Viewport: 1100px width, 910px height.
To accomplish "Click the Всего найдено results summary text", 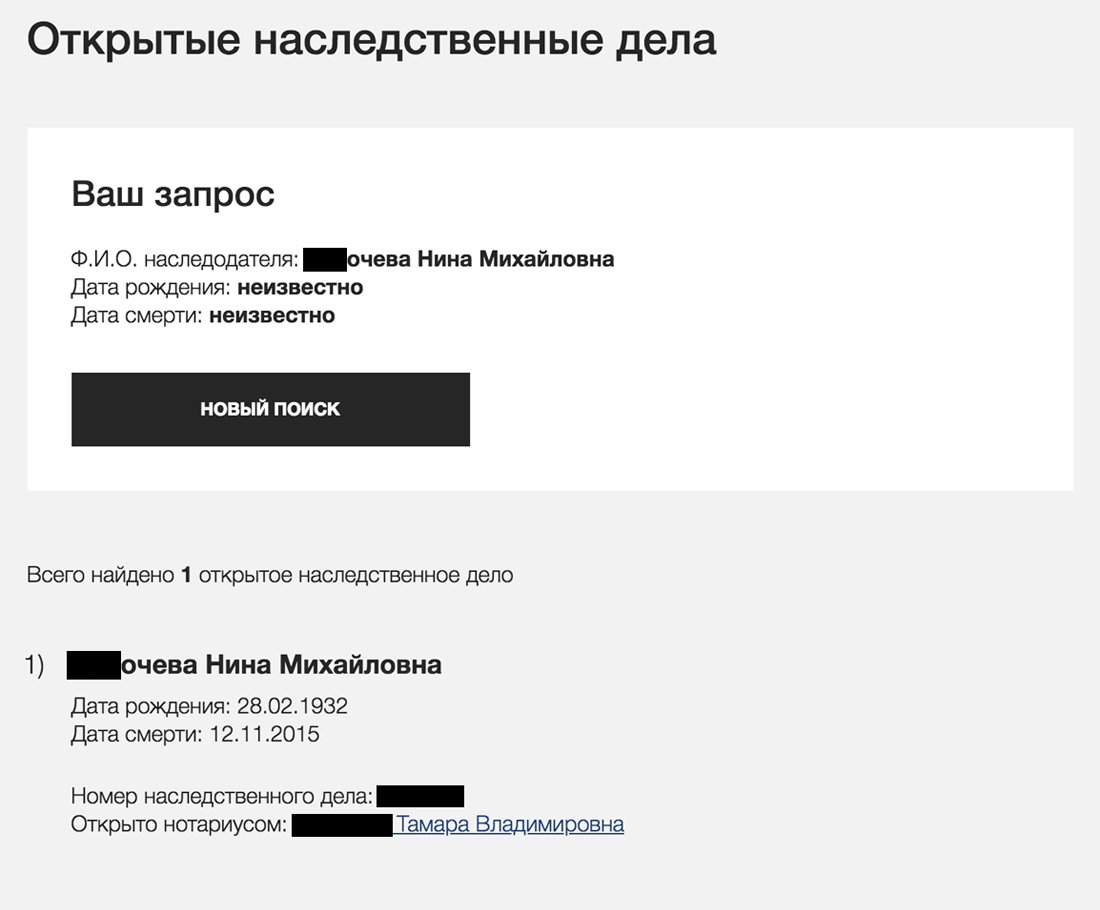I will pos(270,576).
